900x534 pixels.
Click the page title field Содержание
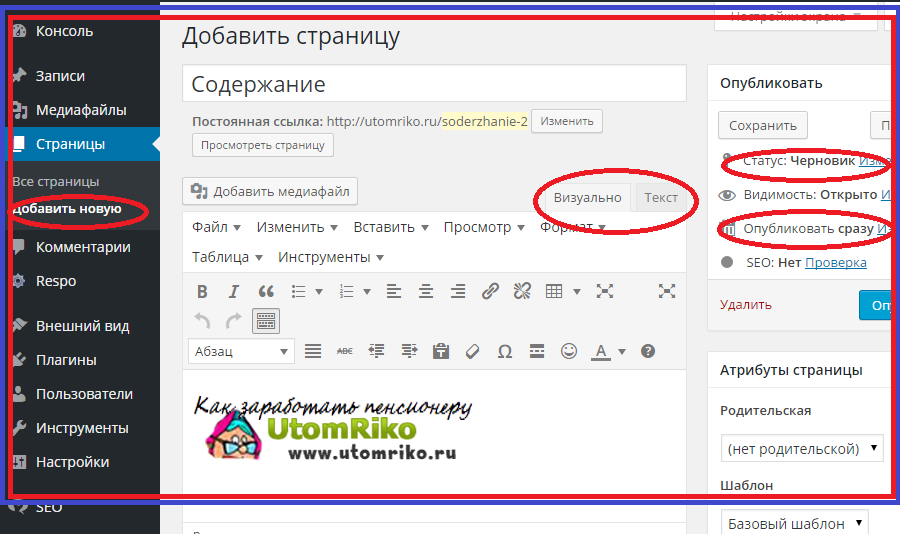pos(434,85)
